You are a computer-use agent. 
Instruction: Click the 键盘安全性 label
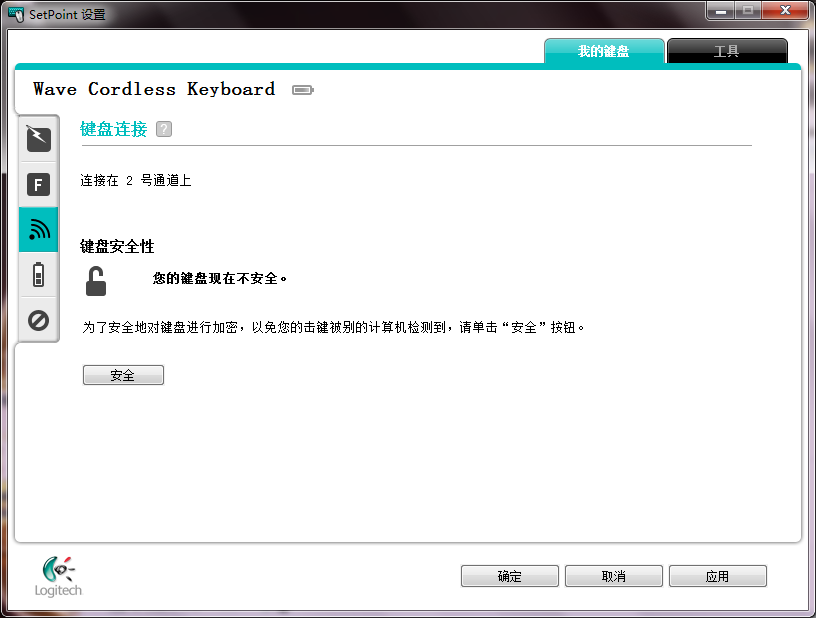(x=117, y=247)
